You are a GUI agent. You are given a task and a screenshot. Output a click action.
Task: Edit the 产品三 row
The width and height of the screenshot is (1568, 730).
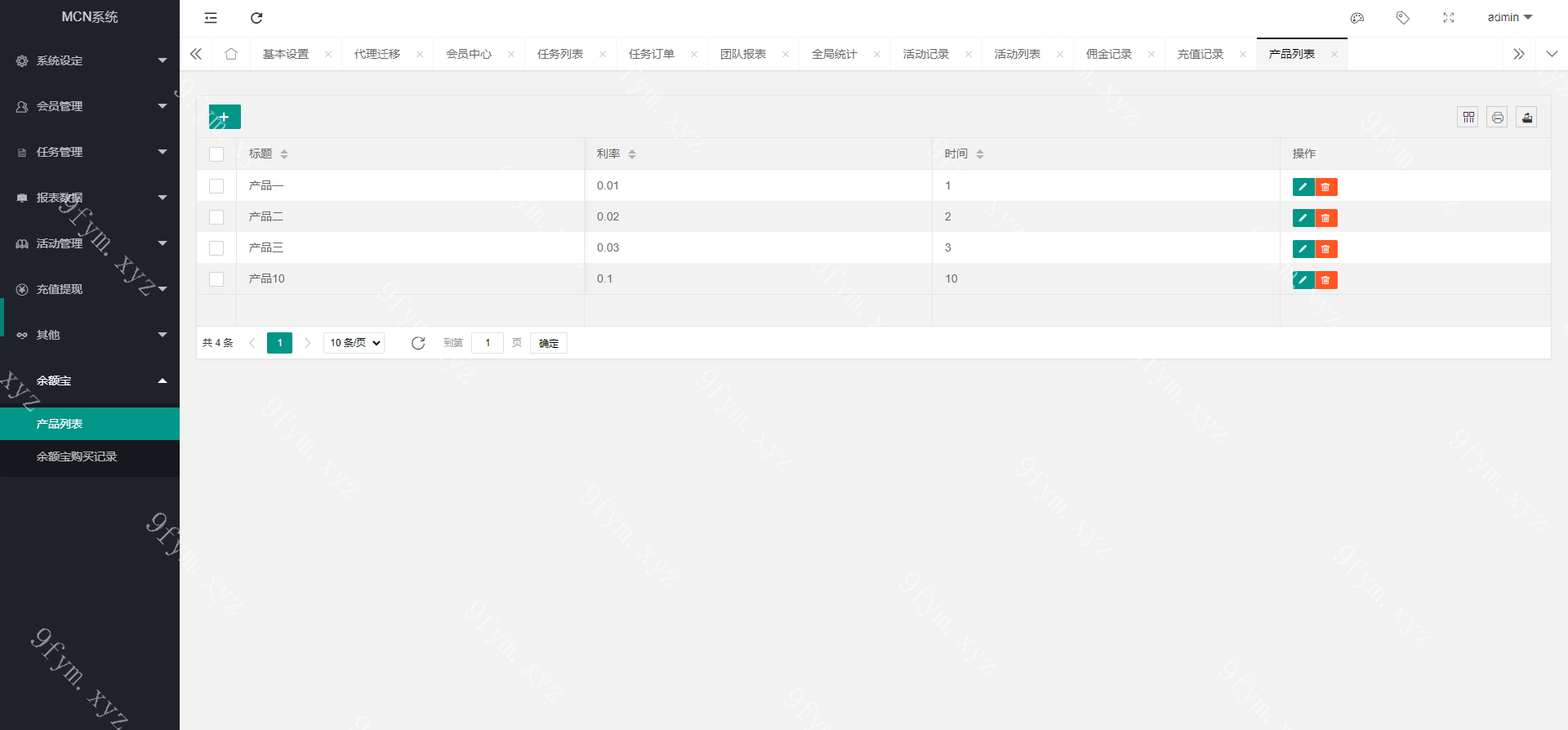coord(1303,249)
